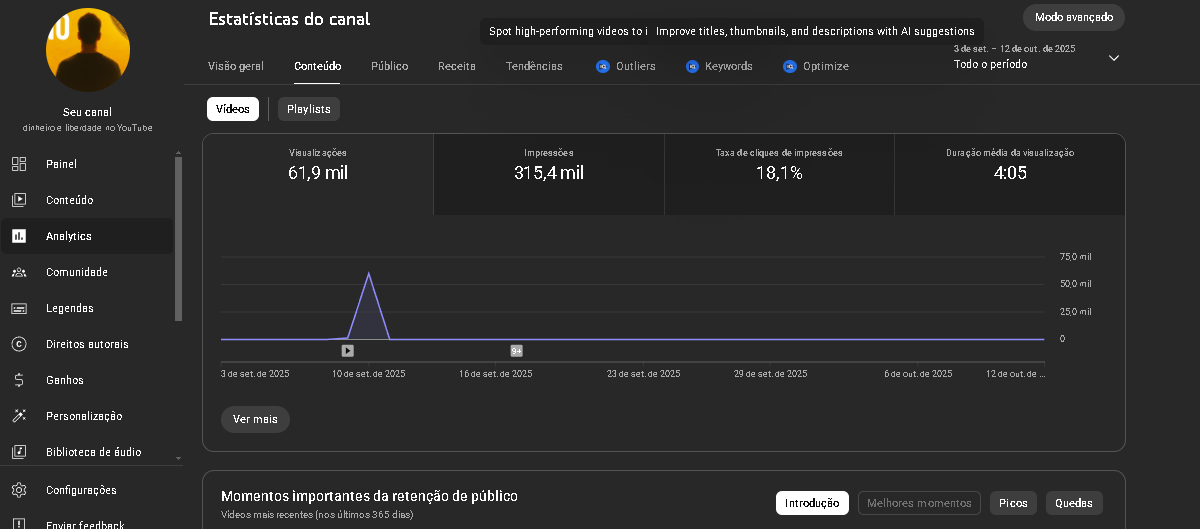Screen dimensions: 1200x529
Task: Expand the date range dropdown arrow
Action: pos(1114,58)
